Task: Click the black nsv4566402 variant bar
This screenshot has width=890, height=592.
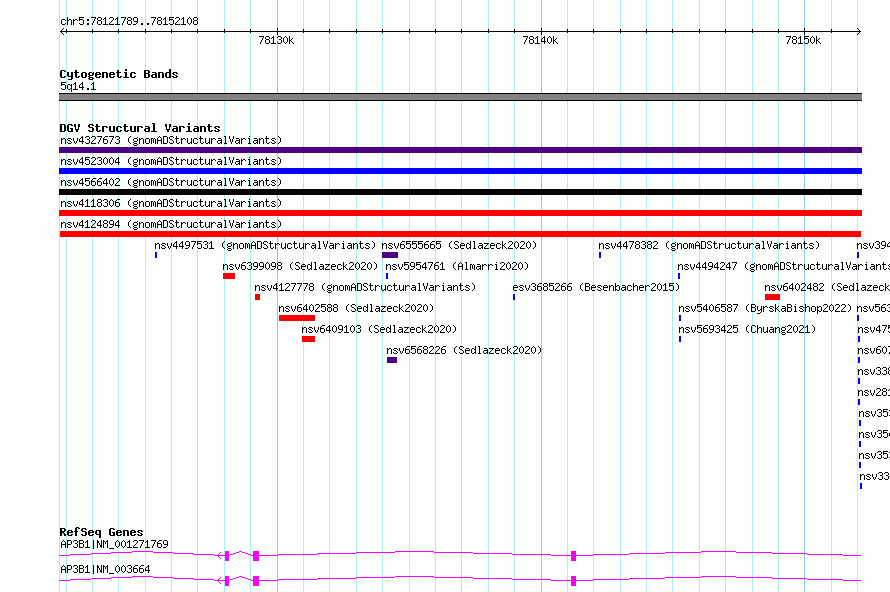Action: (460, 192)
